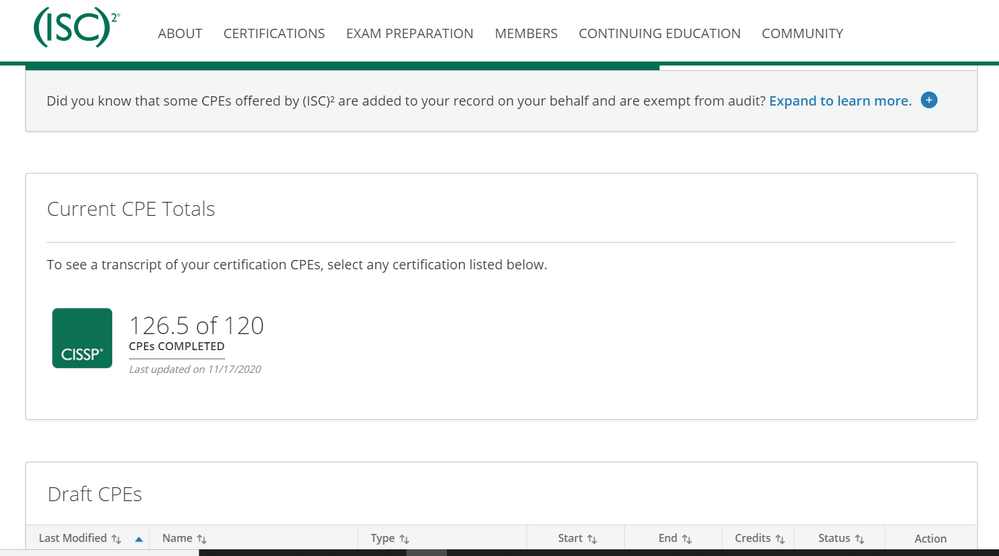
Task: Click sort arrows beside End column
Action: pos(687,539)
